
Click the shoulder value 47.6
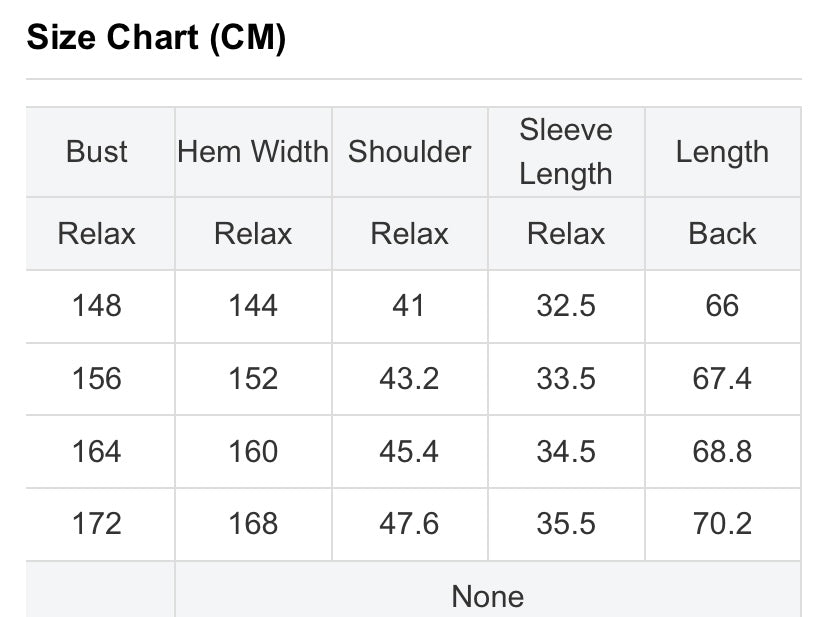coord(409,524)
